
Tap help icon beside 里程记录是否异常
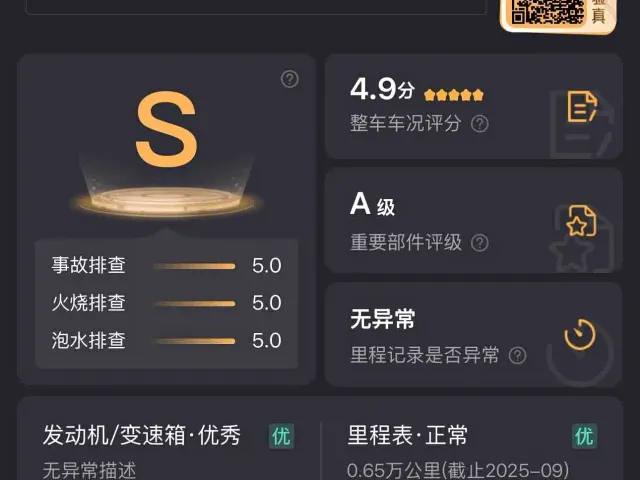[518, 356]
